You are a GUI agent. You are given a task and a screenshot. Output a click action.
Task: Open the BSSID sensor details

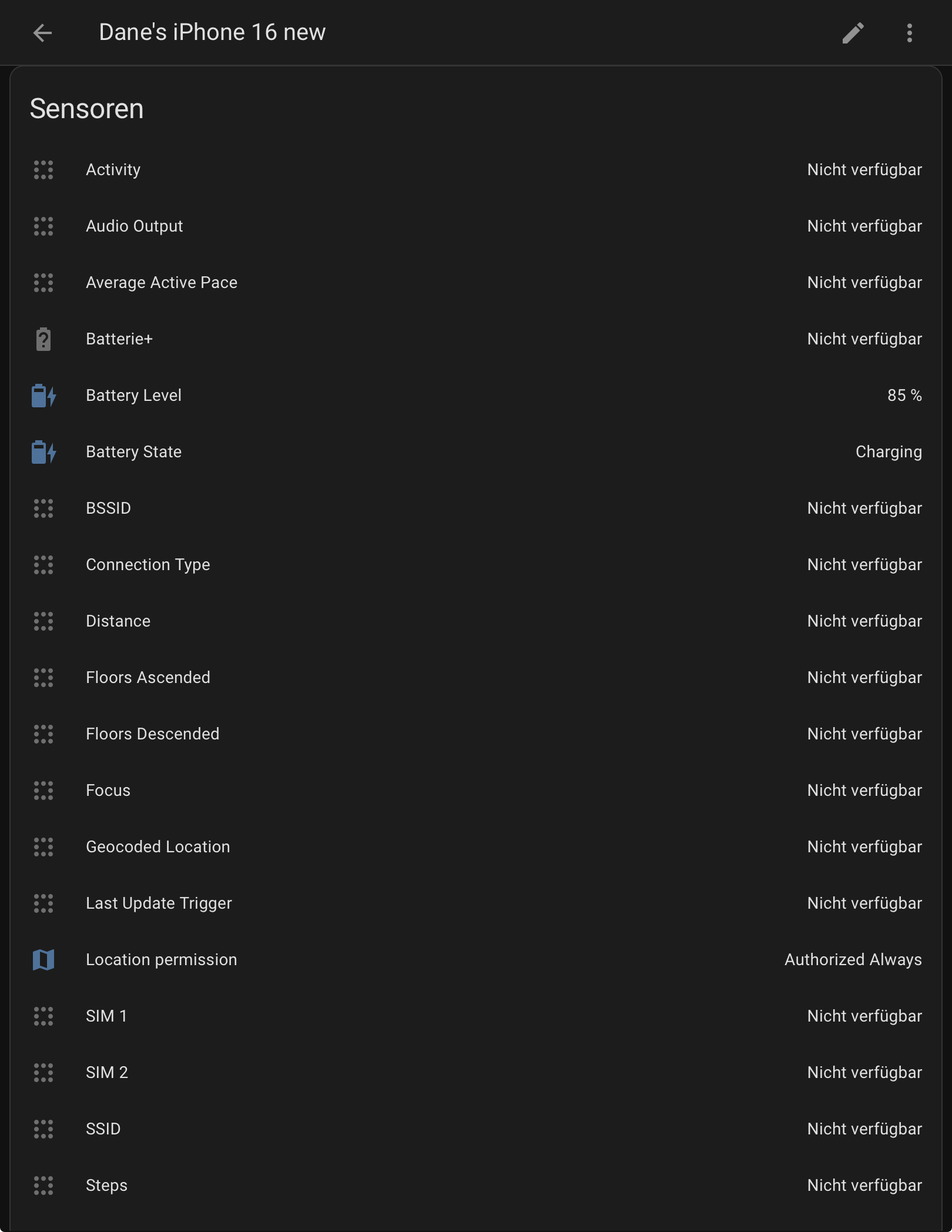pos(109,508)
